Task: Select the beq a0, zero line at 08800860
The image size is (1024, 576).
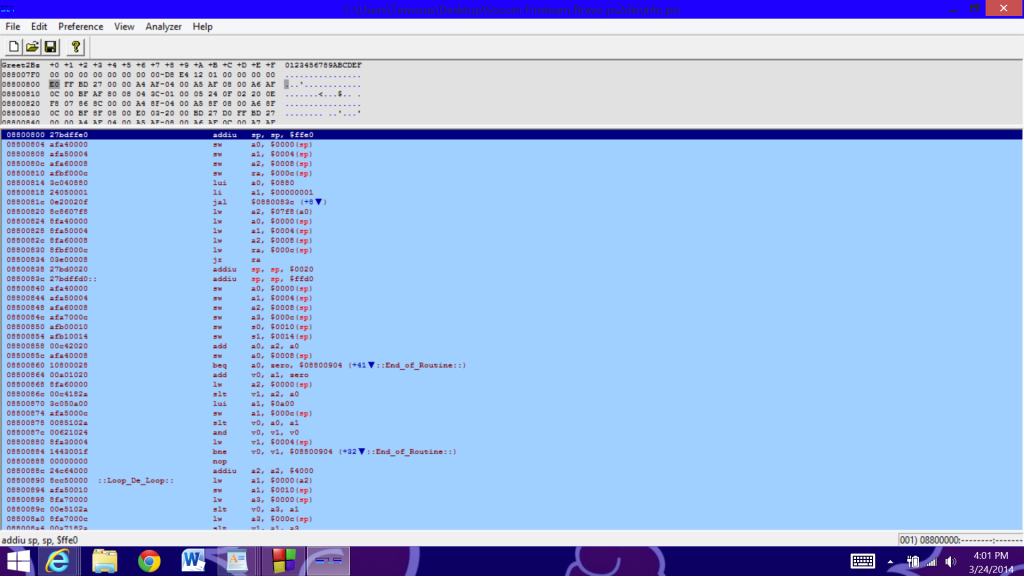Action: pos(511,365)
